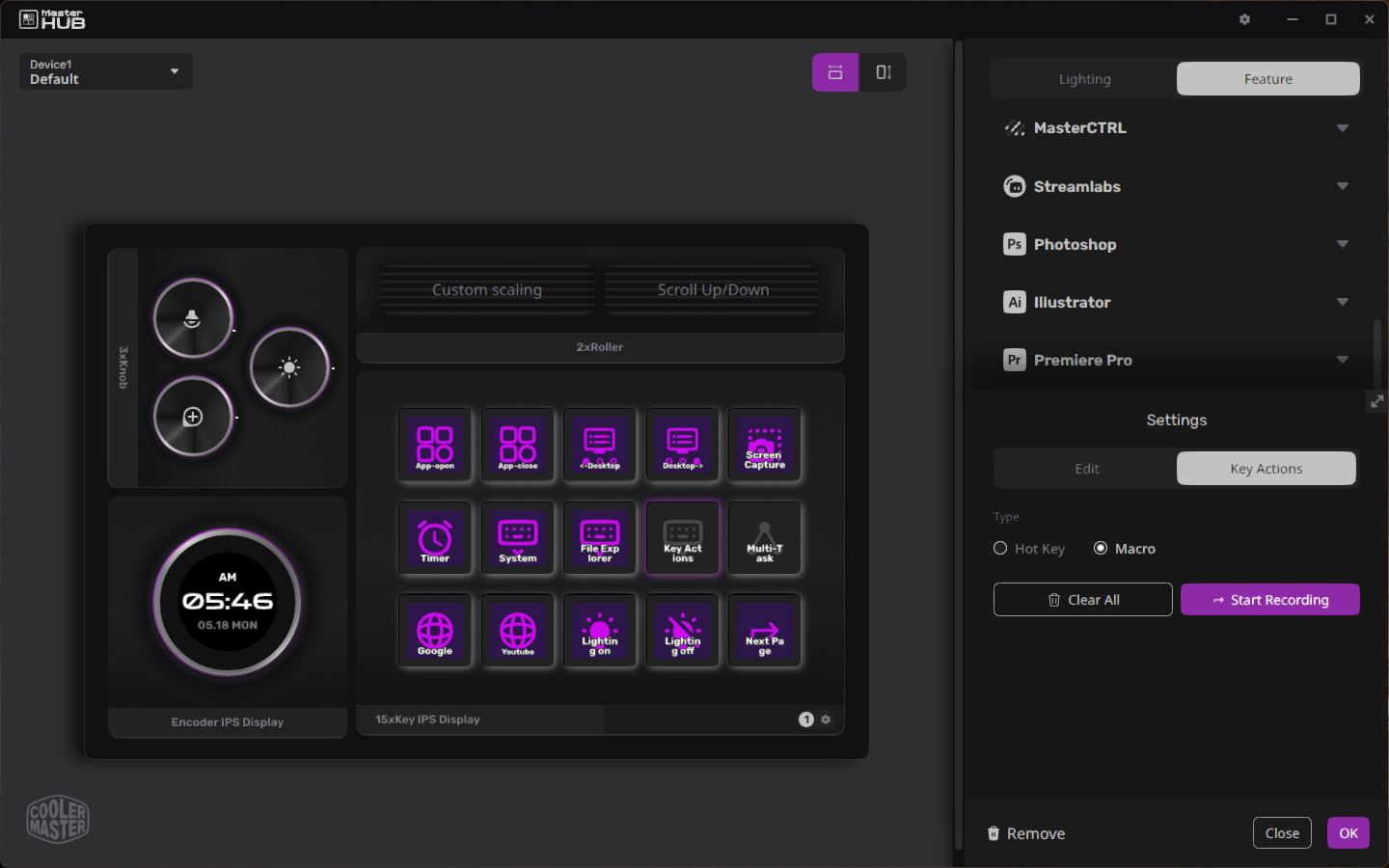Select the Multi-Task key icon
Screen dimensions: 1389x868
coord(765,538)
